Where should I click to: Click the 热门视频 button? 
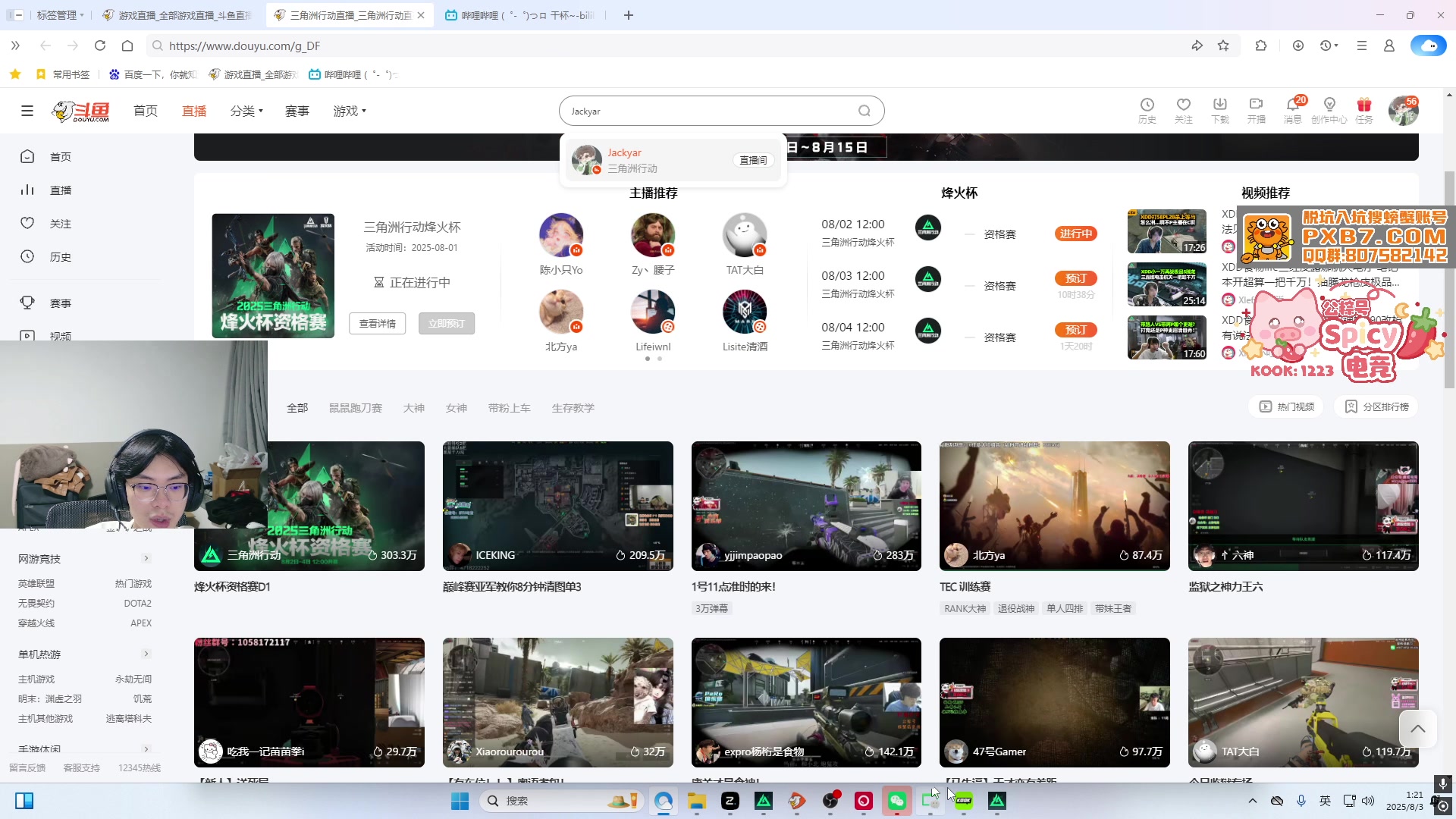(1287, 407)
